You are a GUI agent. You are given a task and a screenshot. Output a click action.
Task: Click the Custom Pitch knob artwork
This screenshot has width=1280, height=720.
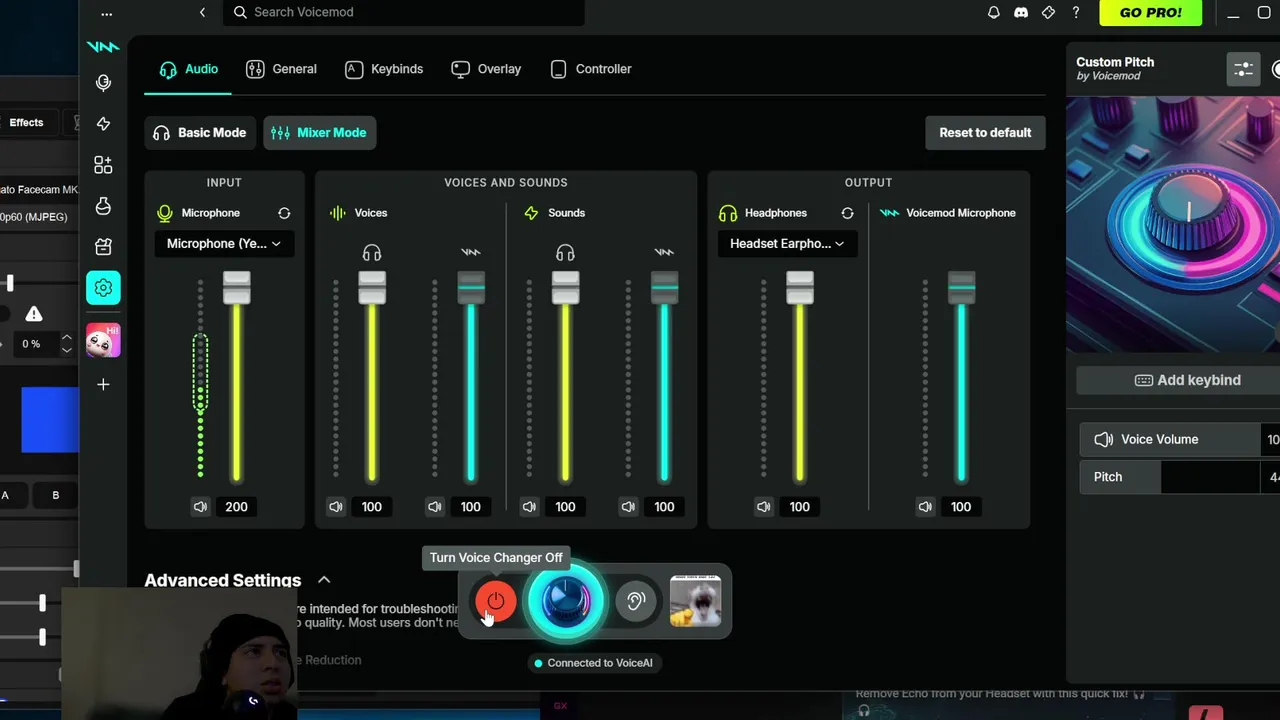coord(1173,224)
